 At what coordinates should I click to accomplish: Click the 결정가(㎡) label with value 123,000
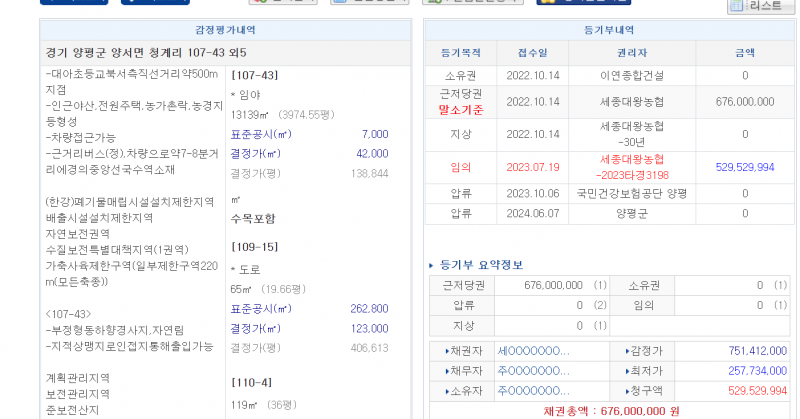pos(255,328)
